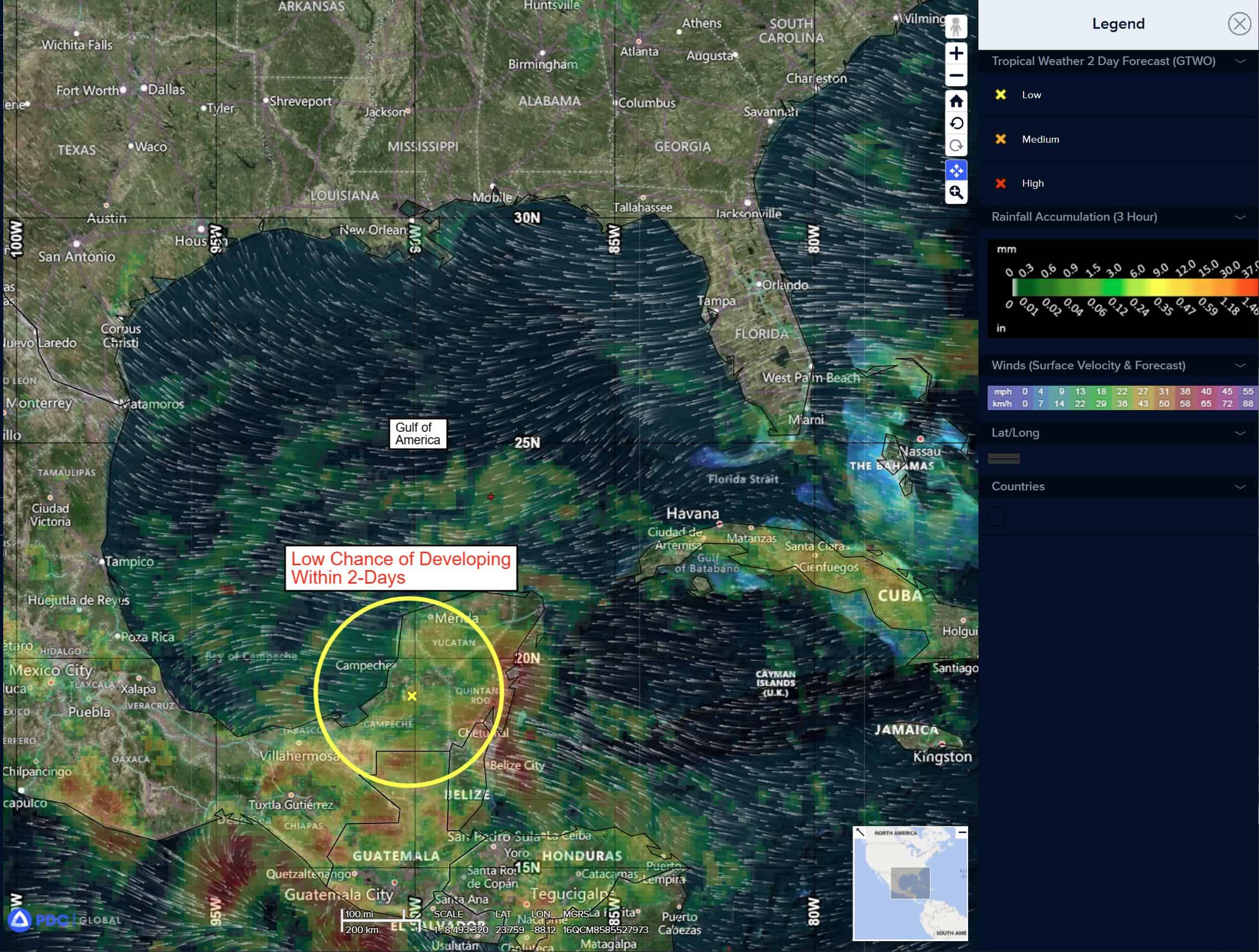Select the pan map tool
1259x952 pixels.
(956, 170)
